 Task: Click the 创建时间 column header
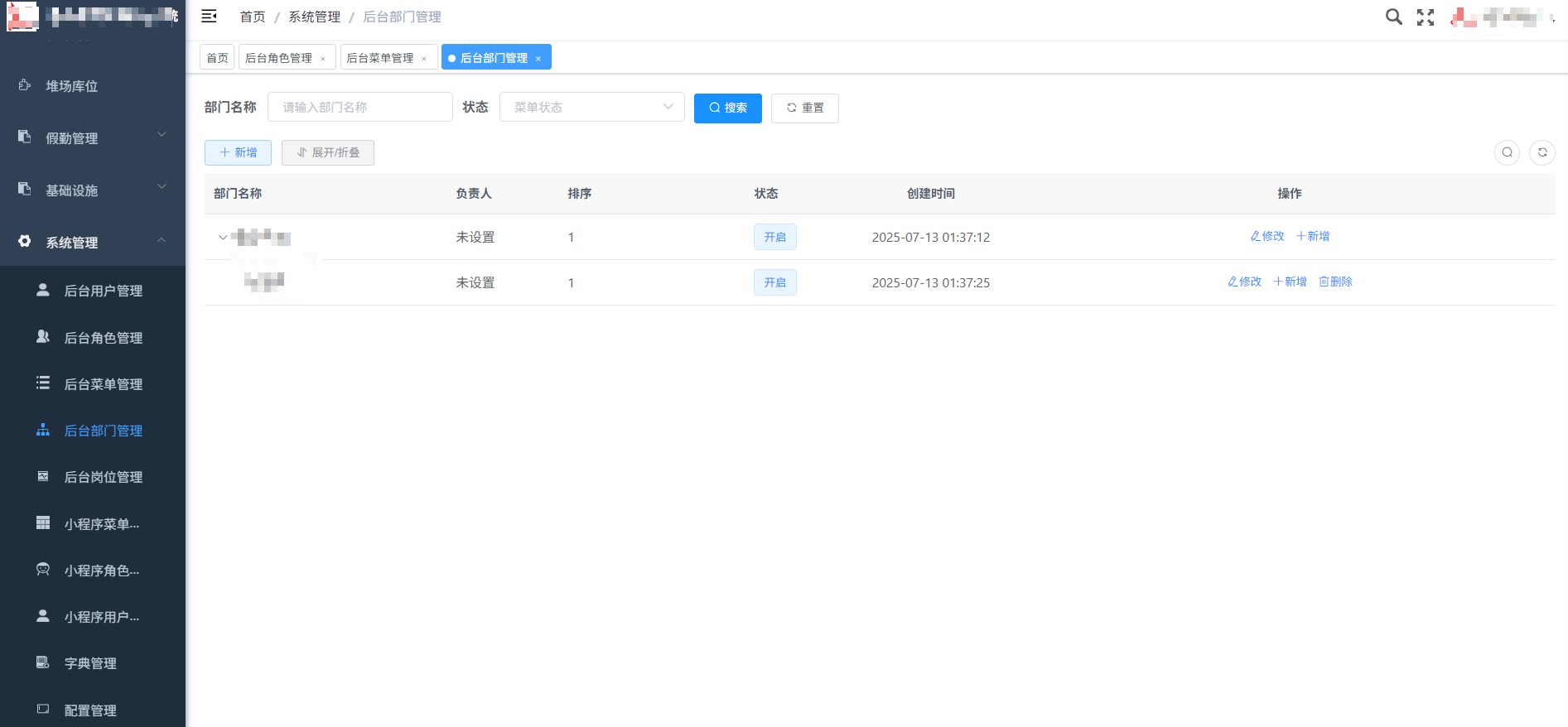click(931, 193)
